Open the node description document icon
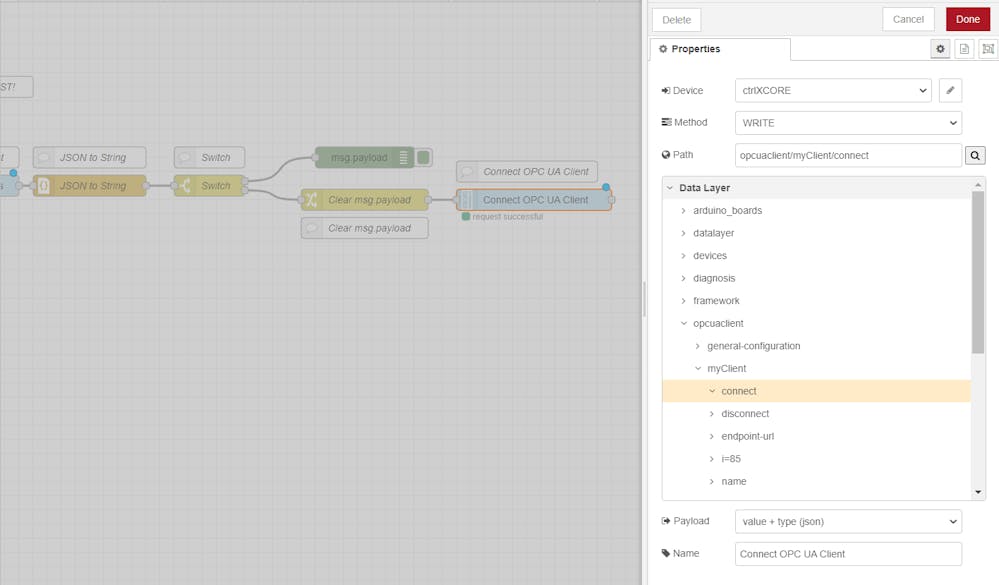The image size is (999, 585). click(964, 49)
